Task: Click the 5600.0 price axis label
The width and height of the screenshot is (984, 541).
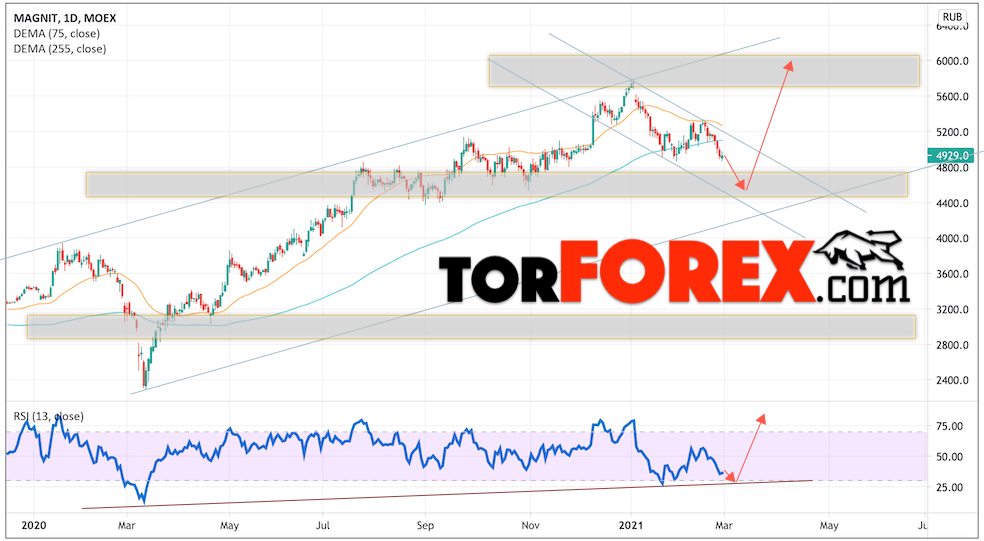Action: 952,97
